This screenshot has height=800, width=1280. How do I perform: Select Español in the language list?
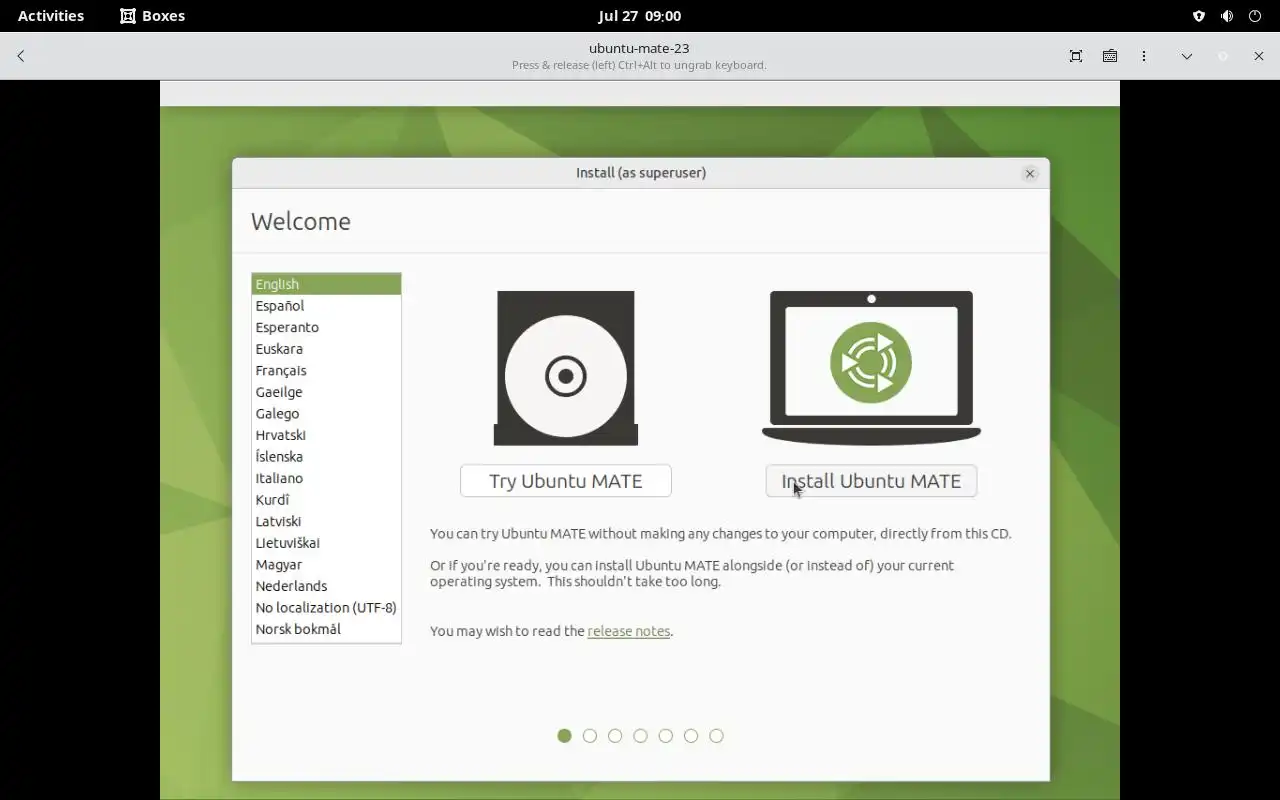tap(326, 306)
